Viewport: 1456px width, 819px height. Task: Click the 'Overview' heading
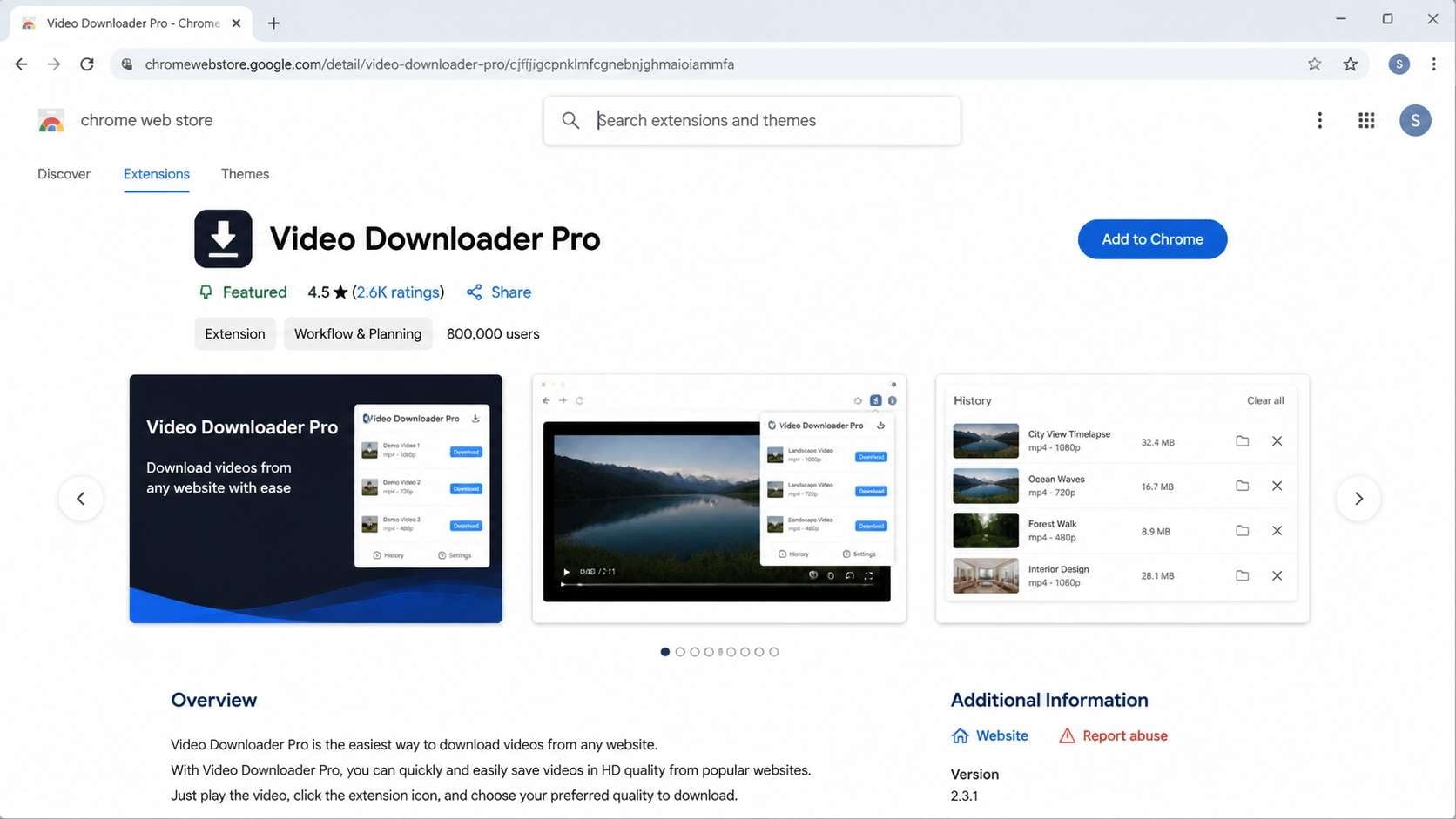(214, 701)
